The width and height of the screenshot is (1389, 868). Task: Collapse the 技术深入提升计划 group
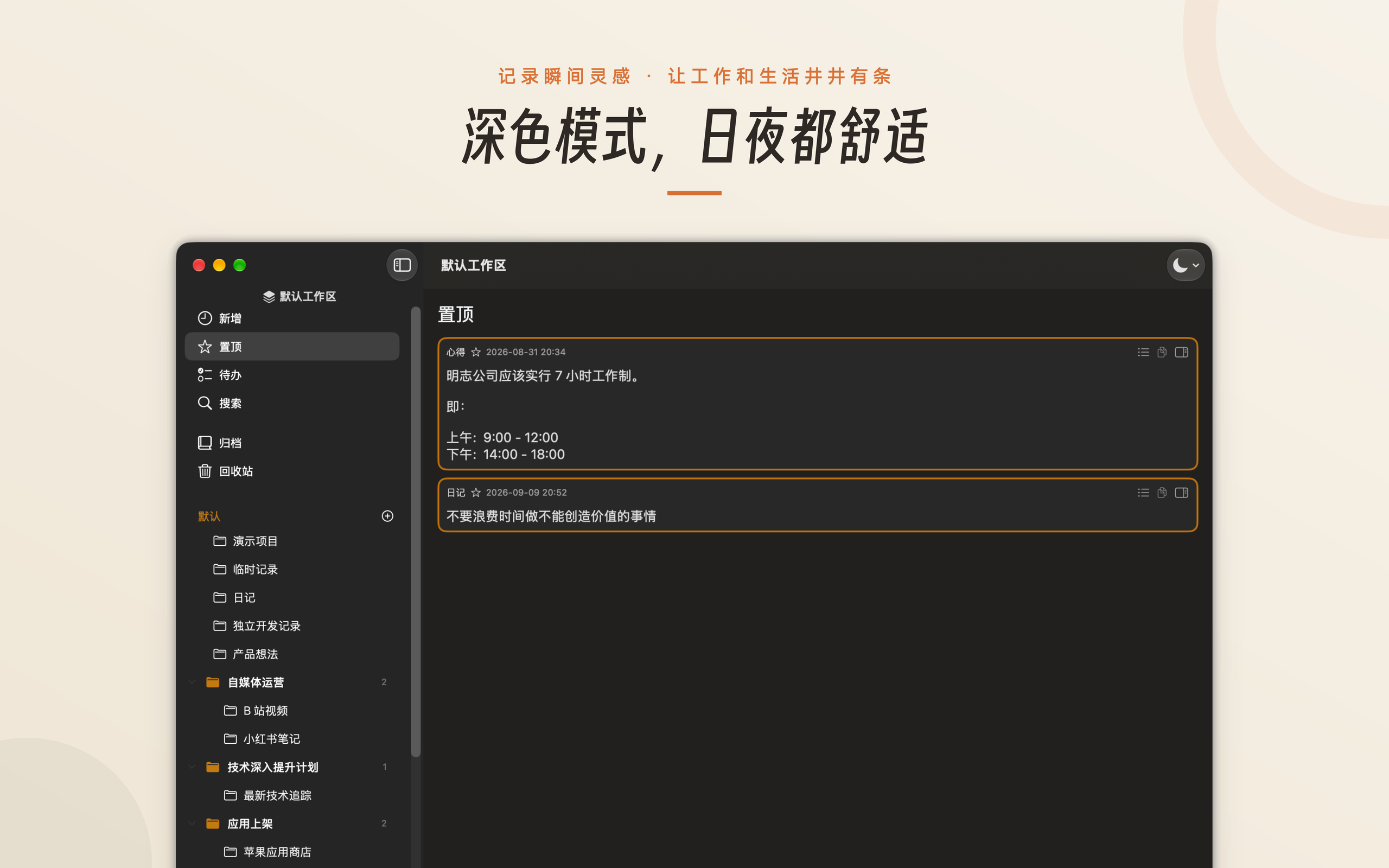pyautogui.click(x=192, y=767)
